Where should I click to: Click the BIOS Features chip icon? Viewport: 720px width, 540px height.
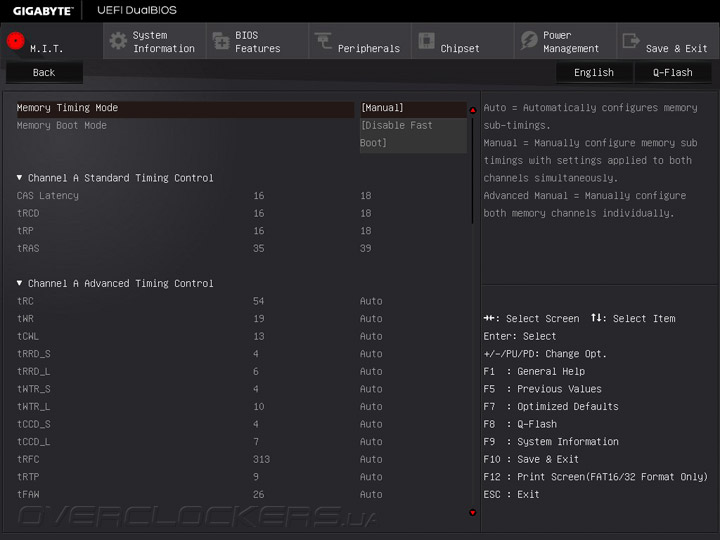221,41
